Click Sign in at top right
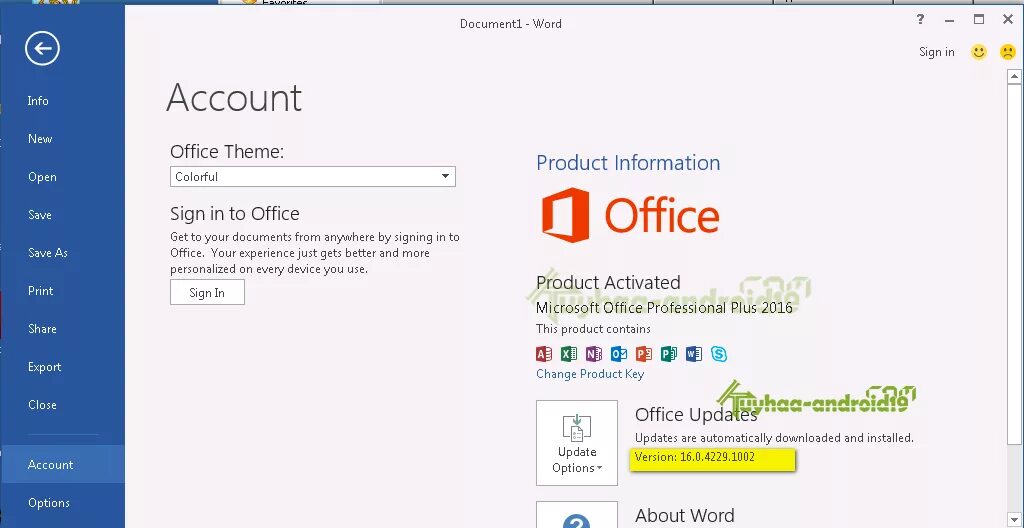 coord(936,52)
